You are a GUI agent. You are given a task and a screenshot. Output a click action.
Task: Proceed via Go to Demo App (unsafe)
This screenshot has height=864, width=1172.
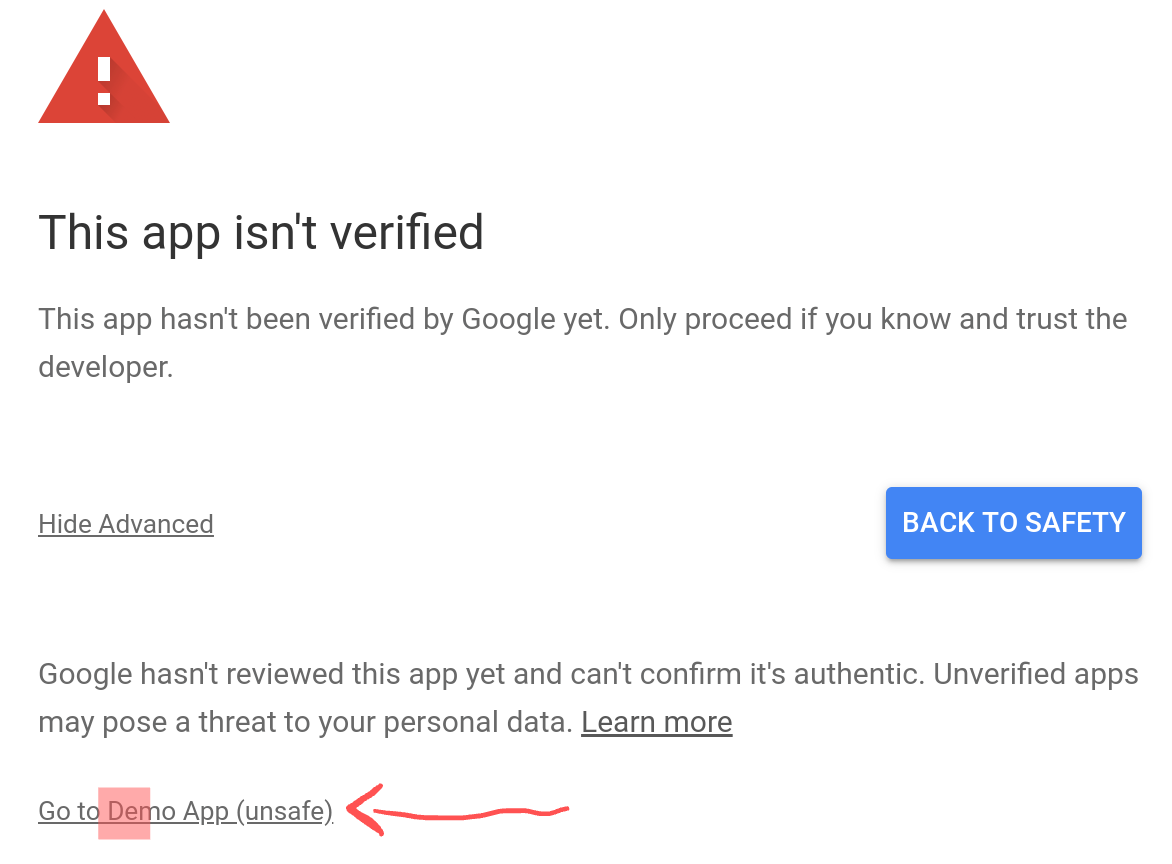185,811
